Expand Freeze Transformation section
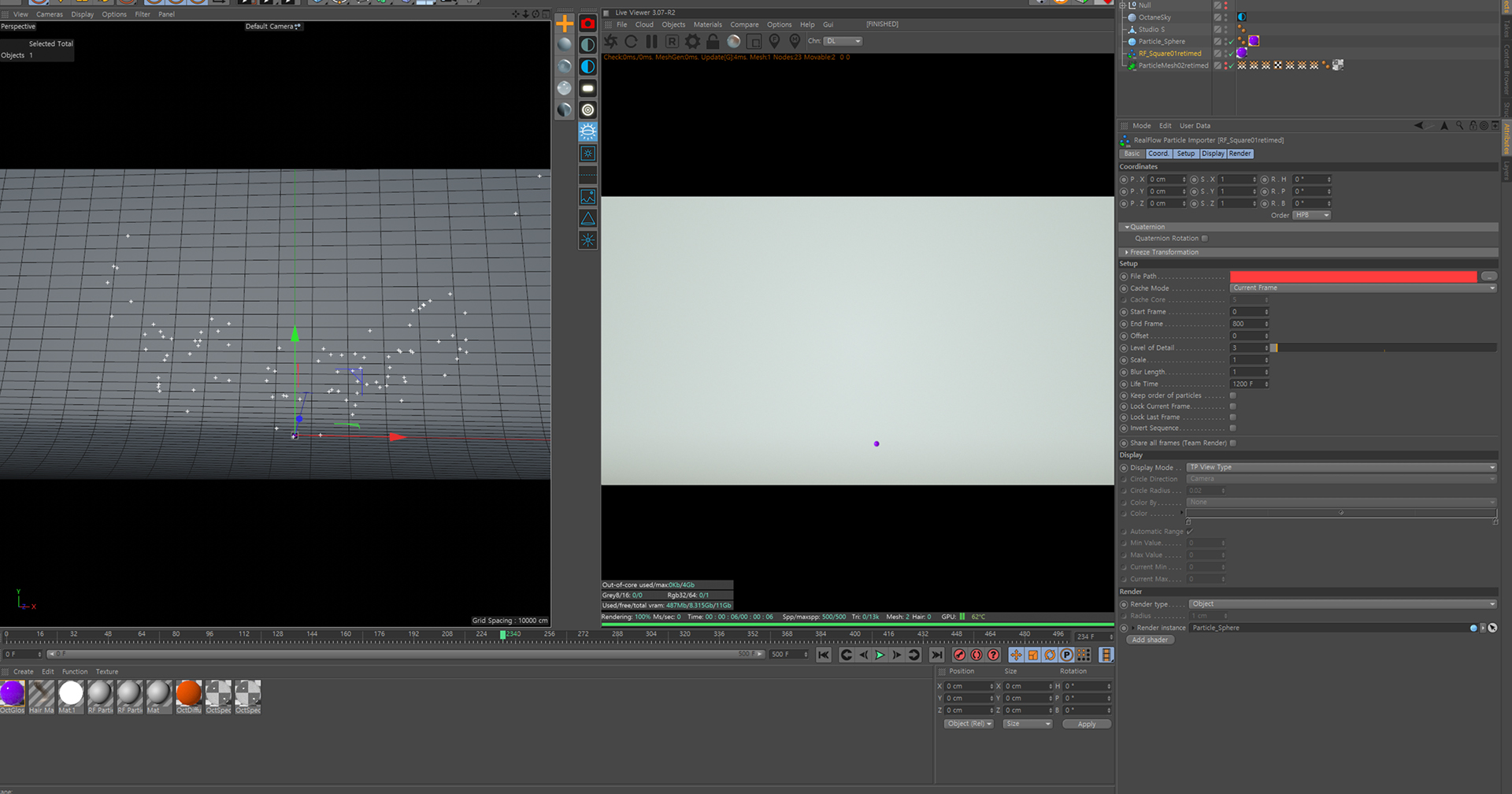The image size is (1512, 794). click(x=1127, y=252)
